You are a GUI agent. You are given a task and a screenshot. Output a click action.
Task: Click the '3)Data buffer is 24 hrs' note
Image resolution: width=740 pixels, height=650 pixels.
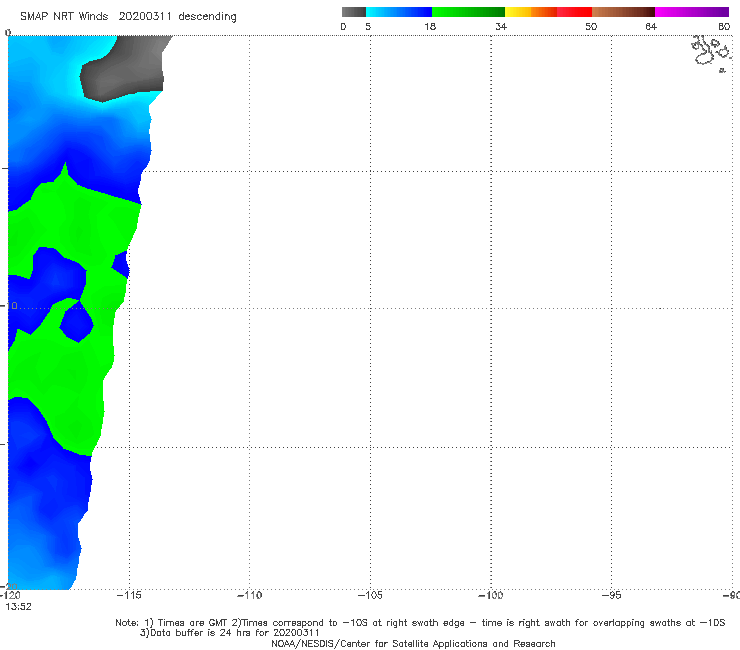point(230,633)
